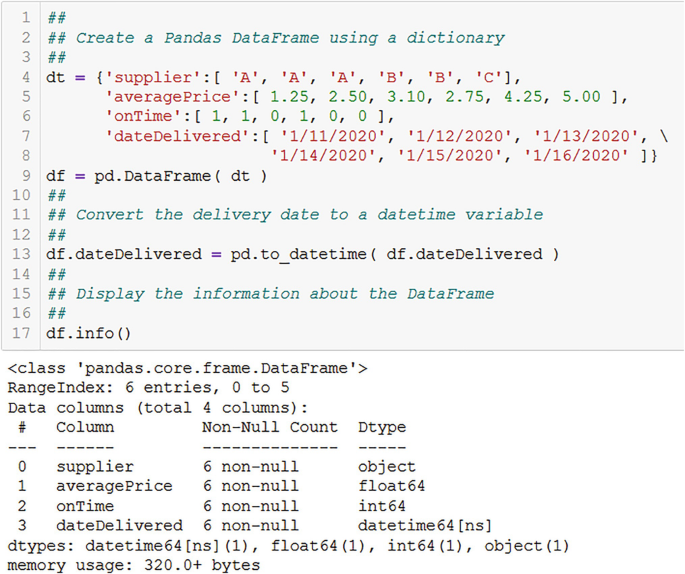
Task: Click 'Display the information' comment line
Action: [x=271, y=294]
